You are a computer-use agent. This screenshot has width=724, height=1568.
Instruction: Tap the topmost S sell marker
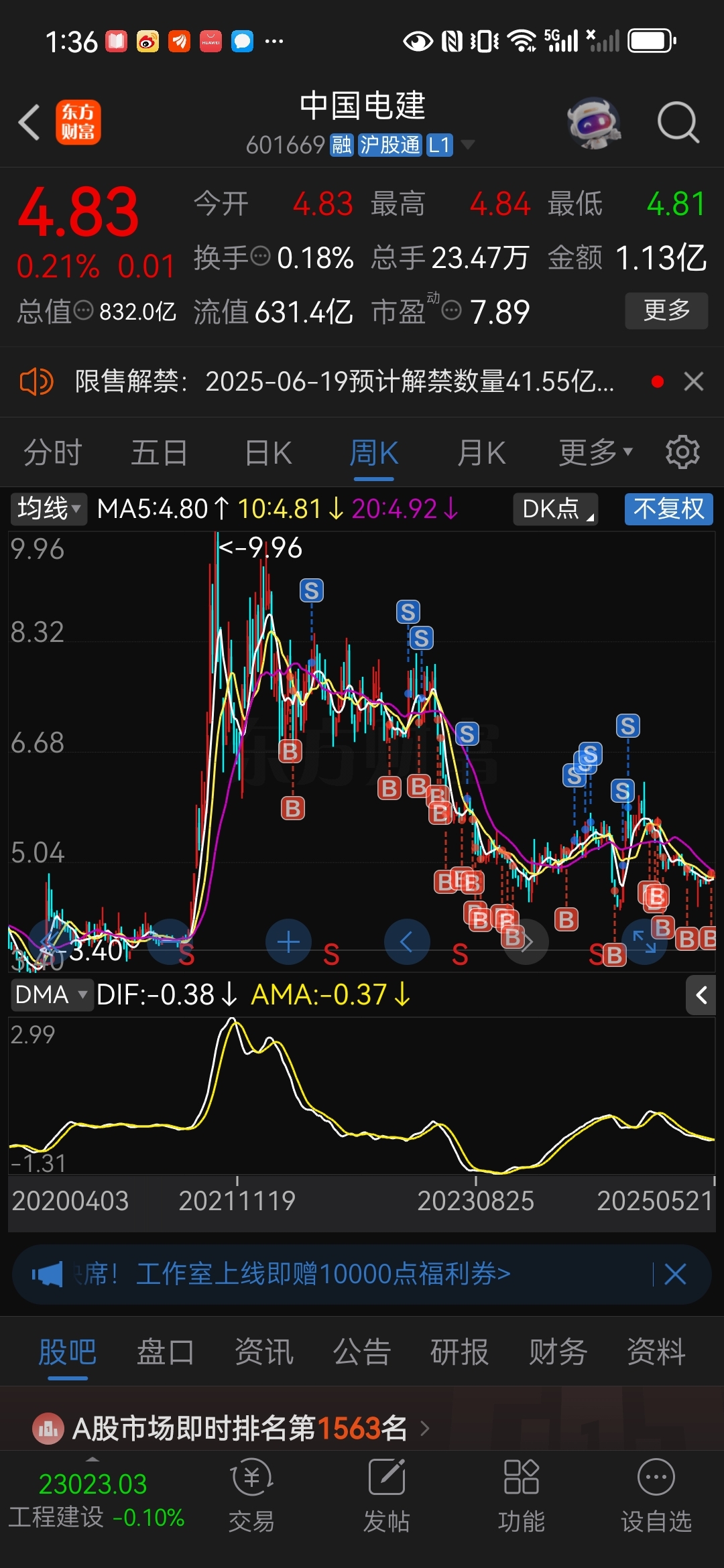click(x=311, y=590)
